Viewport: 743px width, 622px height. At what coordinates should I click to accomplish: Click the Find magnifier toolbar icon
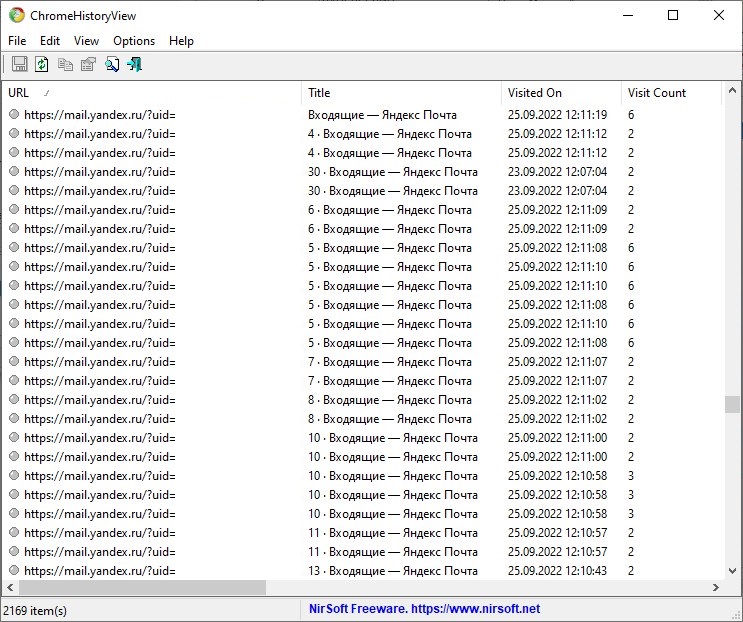click(x=112, y=65)
